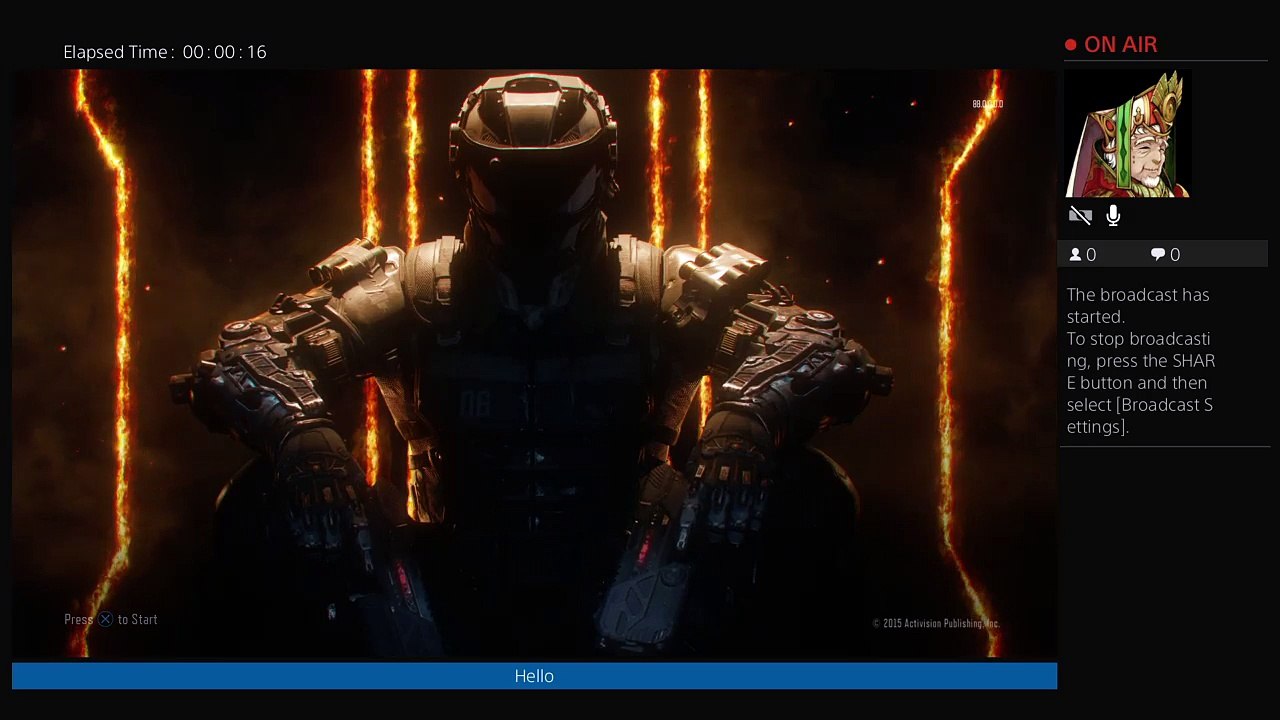This screenshot has height=720, width=1280.
Task: Click the disabled camera icon
Action: (x=1080, y=216)
